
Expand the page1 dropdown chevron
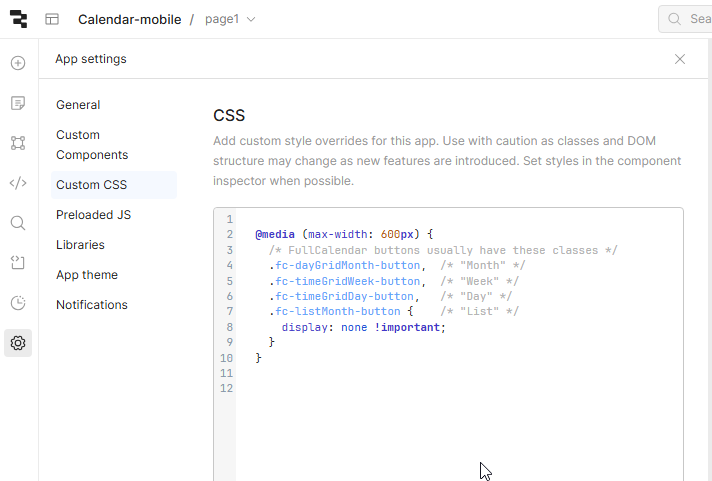251,20
